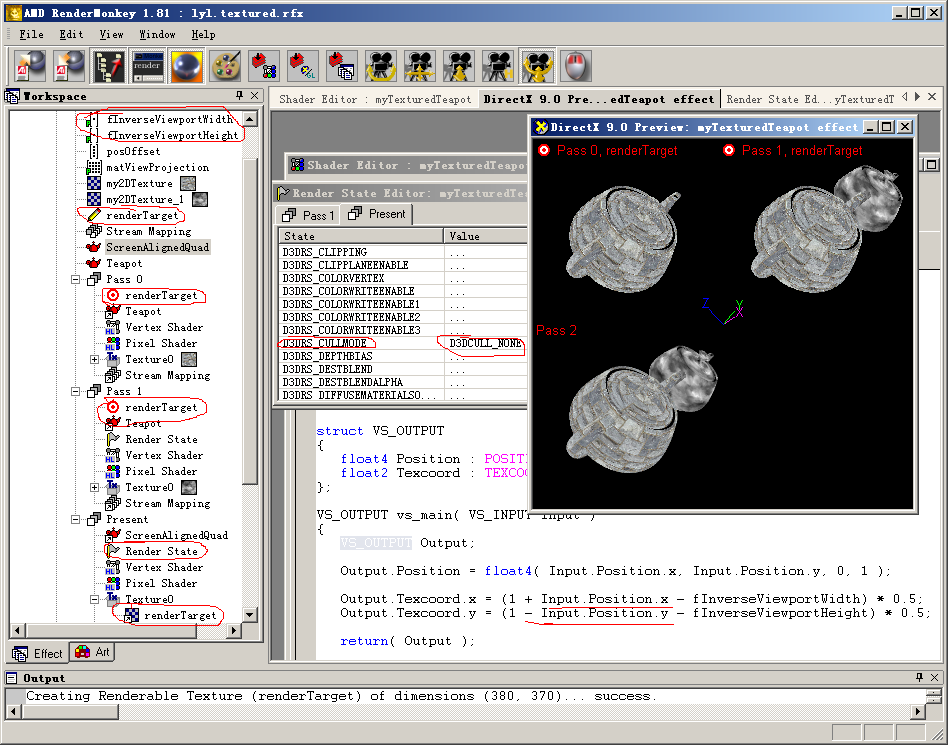Toggle the render output window toolbar button
This screenshot has height=745, width=948.
pyautogui.click(x=148, y=66)
